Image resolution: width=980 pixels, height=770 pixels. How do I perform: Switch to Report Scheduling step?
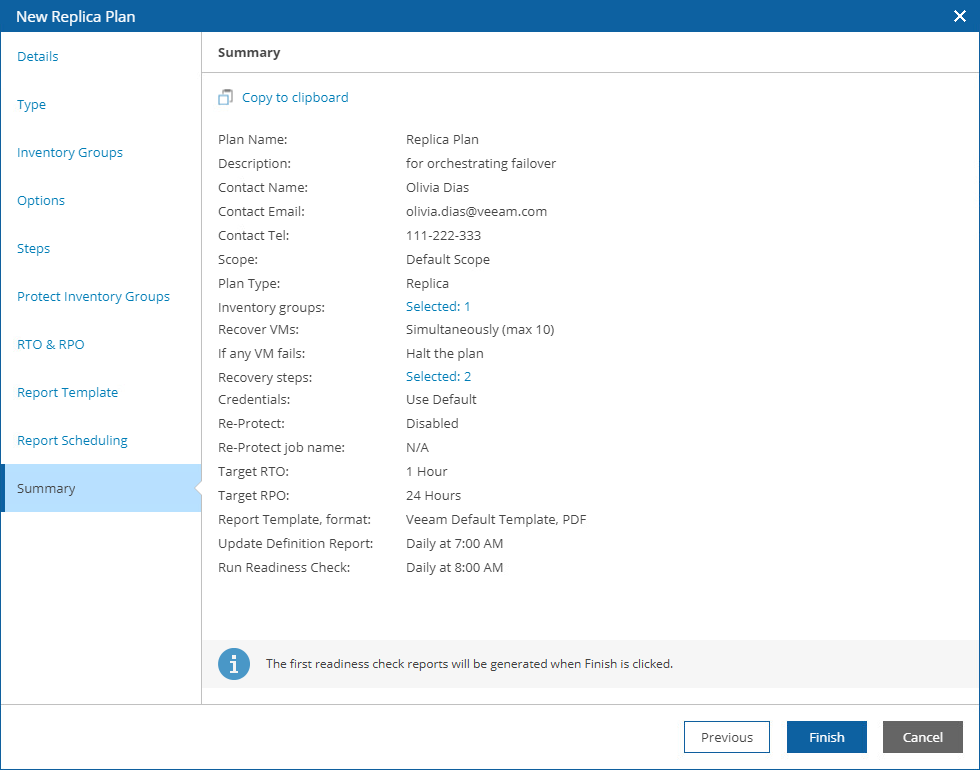[x=72, y=440]
